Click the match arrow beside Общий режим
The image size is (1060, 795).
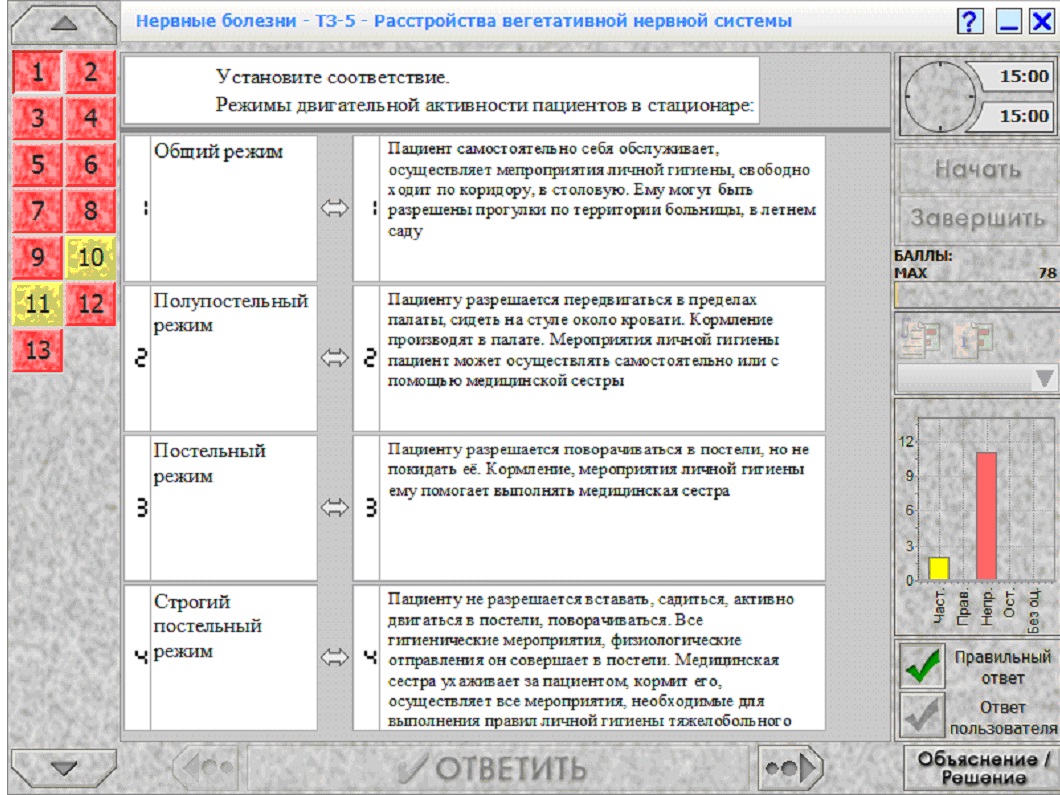(335, 208)
